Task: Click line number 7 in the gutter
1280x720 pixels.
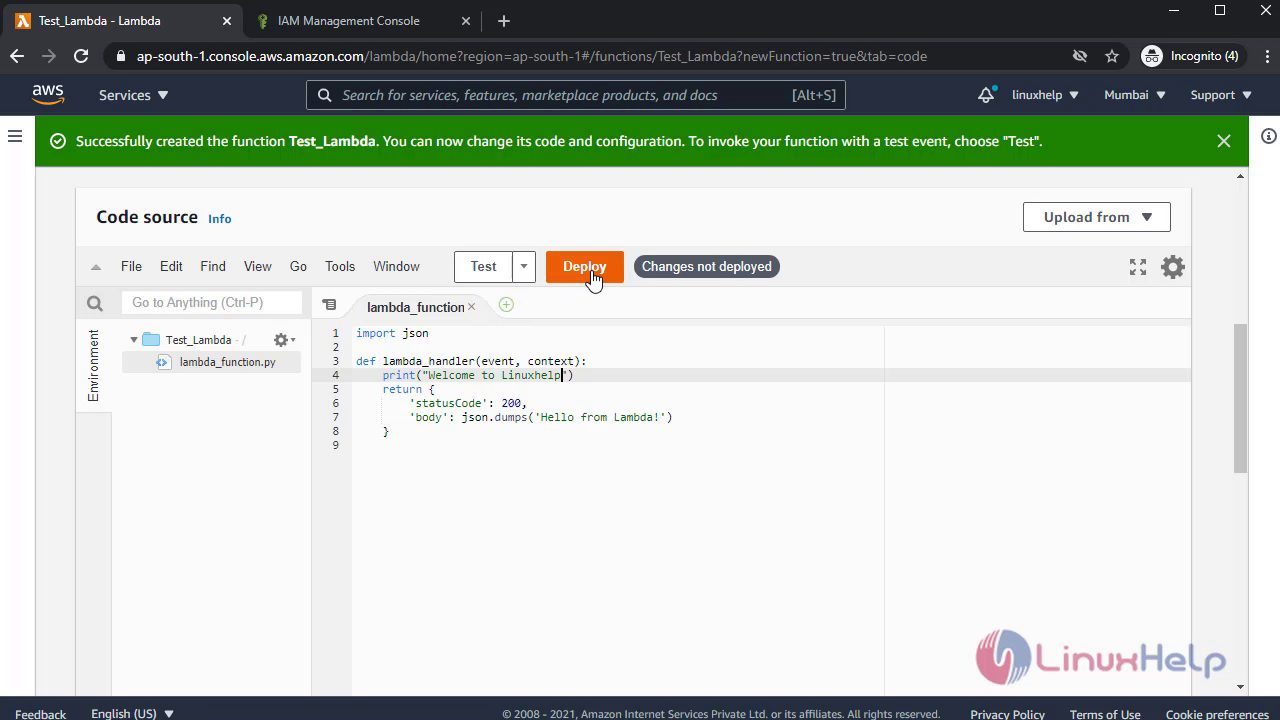Action: tap(335, 417)
